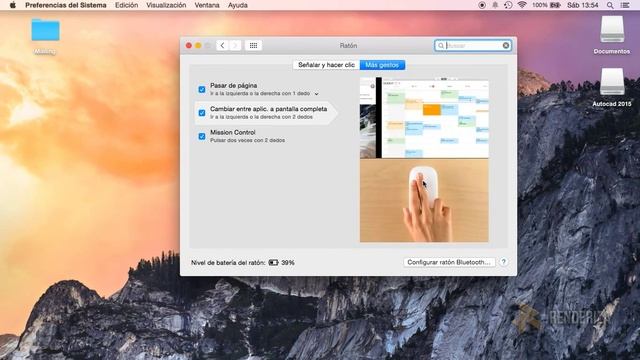Select the Mission Control label
Viewport: 640px width, 360px height.
pyautogui.click(x=233, y=132)
